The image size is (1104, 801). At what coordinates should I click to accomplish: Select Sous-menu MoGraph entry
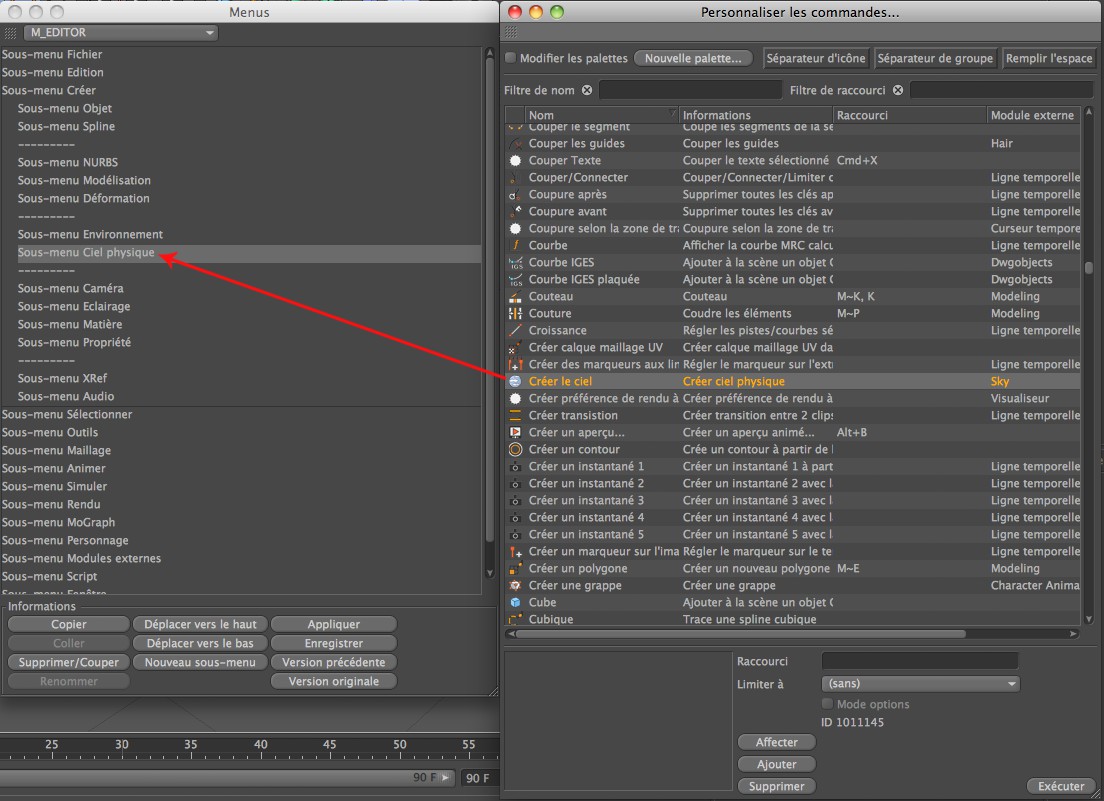click(x=58, y=522)
